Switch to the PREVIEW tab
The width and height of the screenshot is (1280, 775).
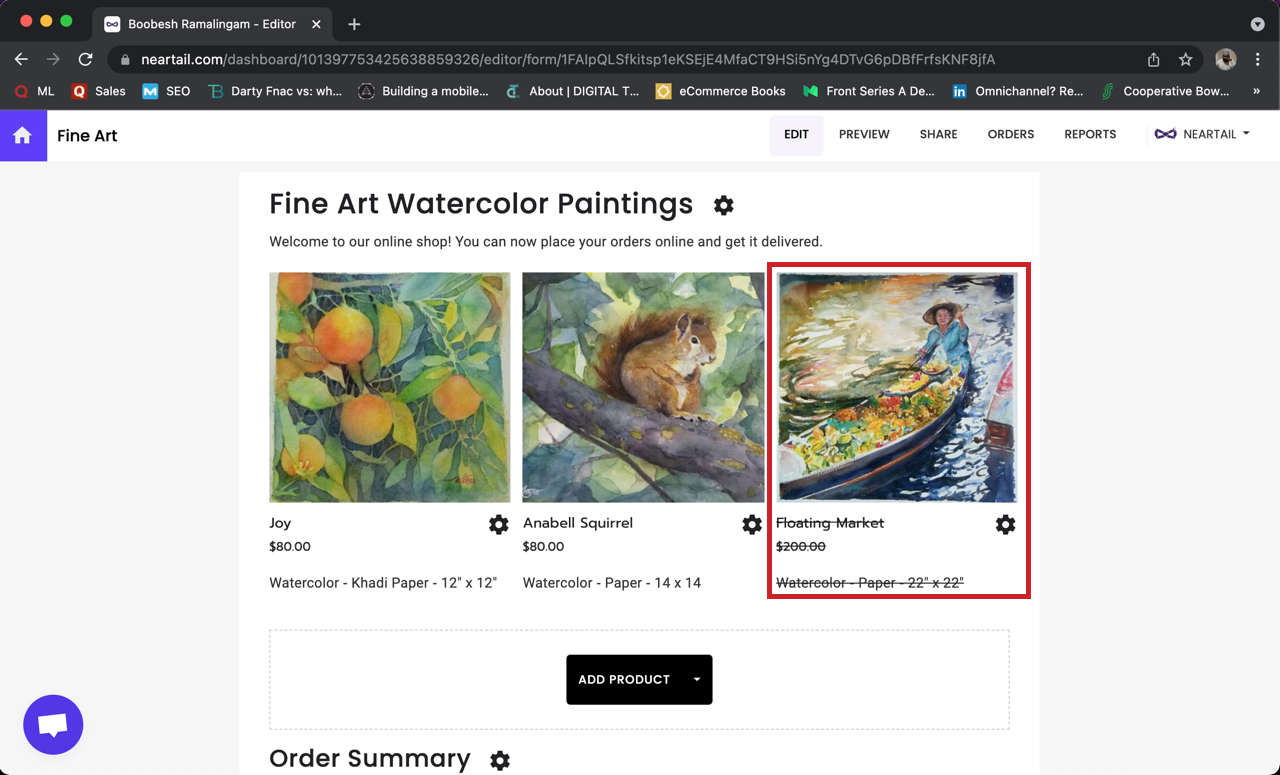(864, 133)
